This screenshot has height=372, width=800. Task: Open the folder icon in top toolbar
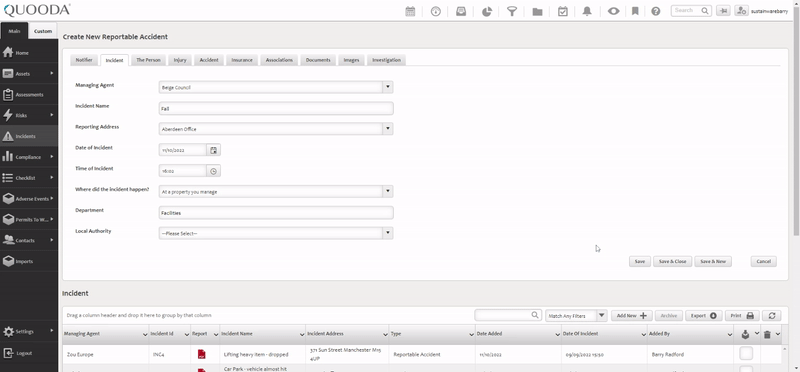point(537,11)
